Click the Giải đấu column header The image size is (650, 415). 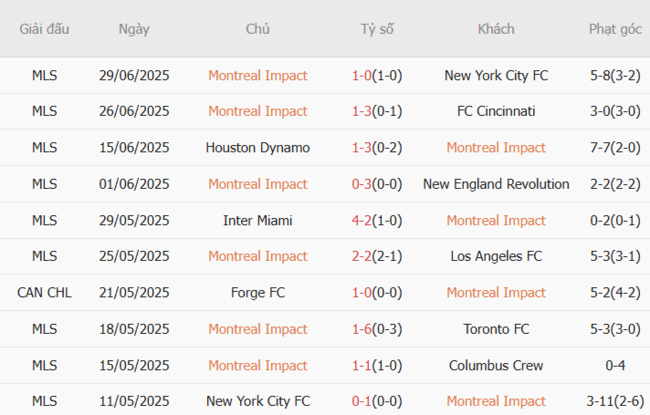44,29
